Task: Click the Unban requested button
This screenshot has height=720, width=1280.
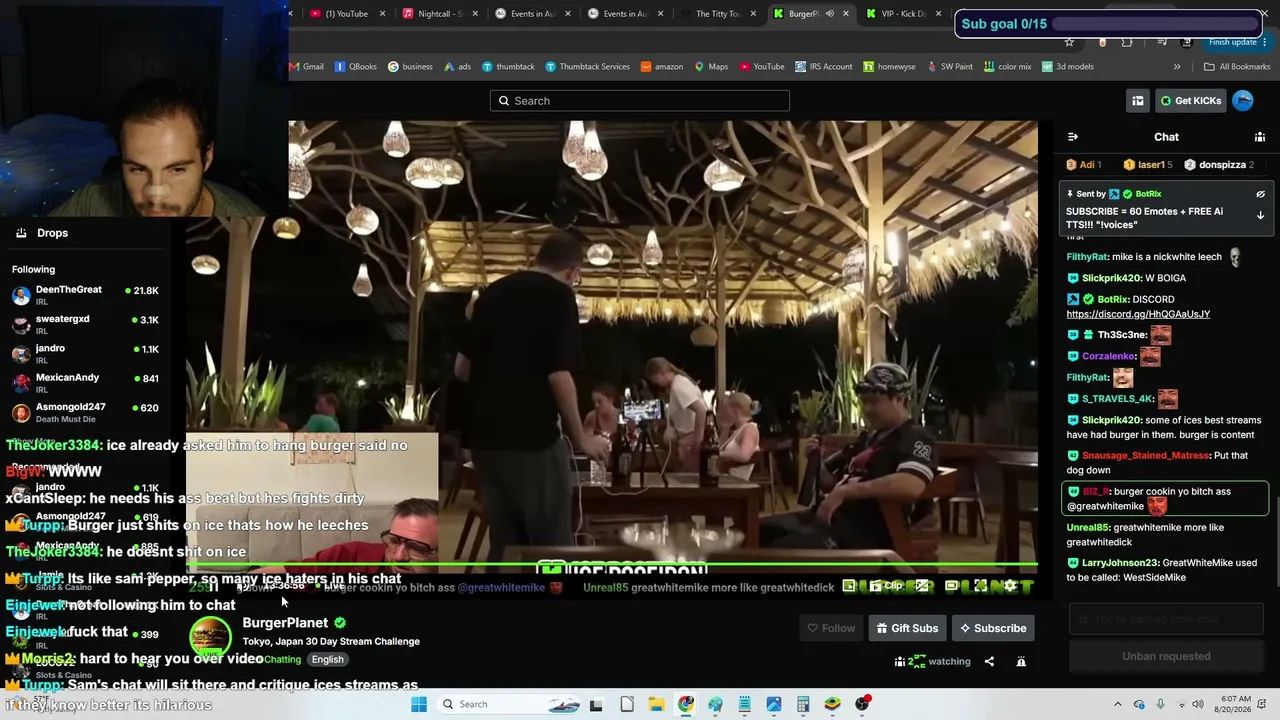Action: click(1166, 656)
